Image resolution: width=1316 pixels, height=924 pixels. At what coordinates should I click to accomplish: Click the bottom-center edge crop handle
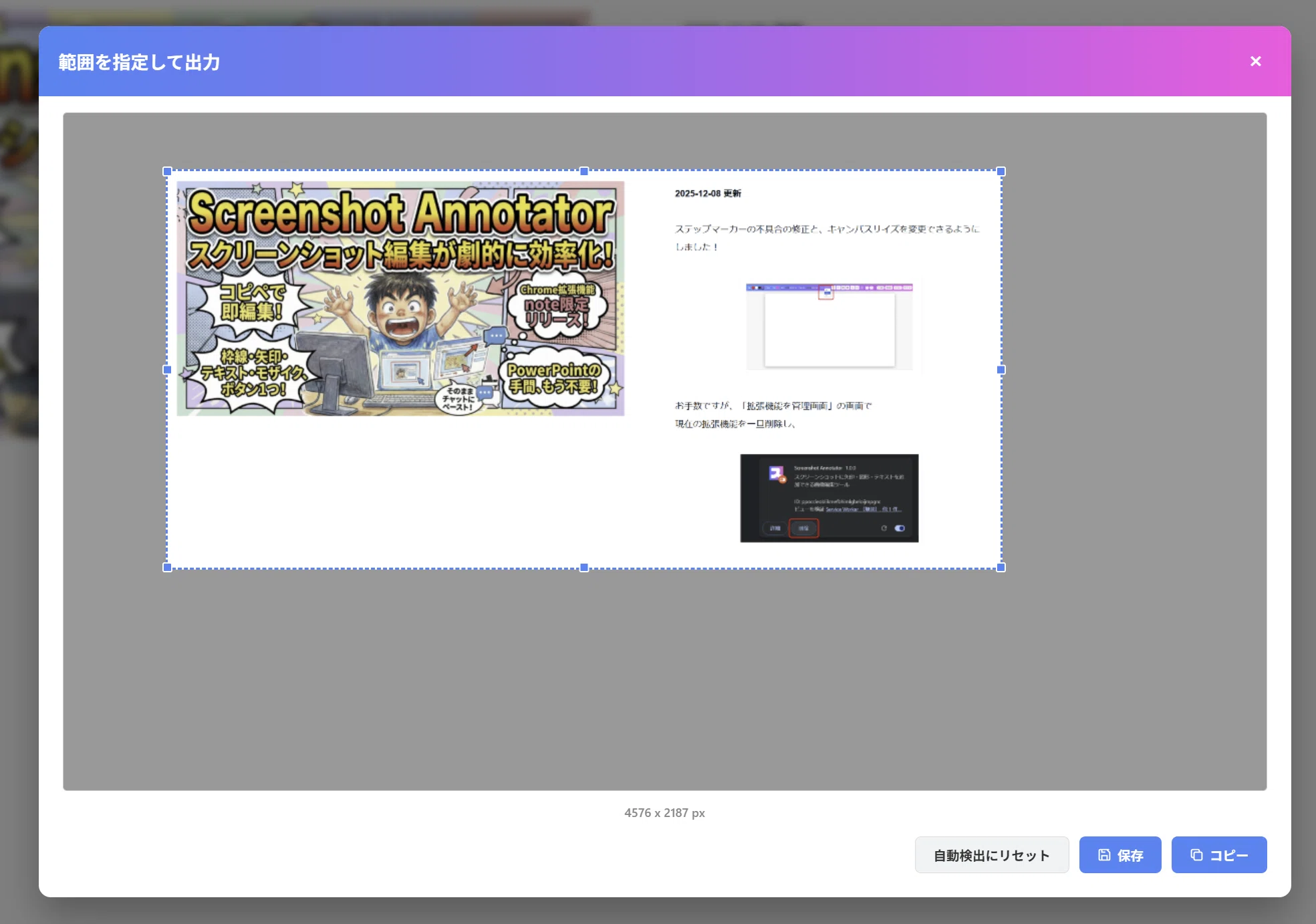coord(584,568)
